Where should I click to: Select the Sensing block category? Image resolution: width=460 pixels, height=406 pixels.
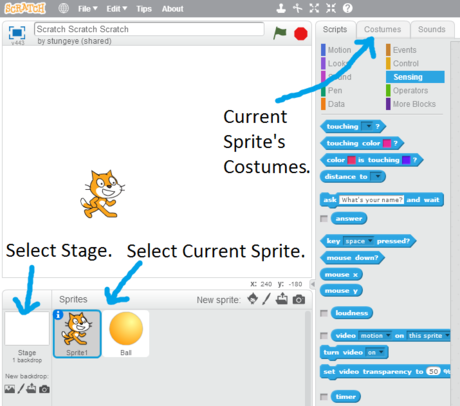click(x=415, y=77)
